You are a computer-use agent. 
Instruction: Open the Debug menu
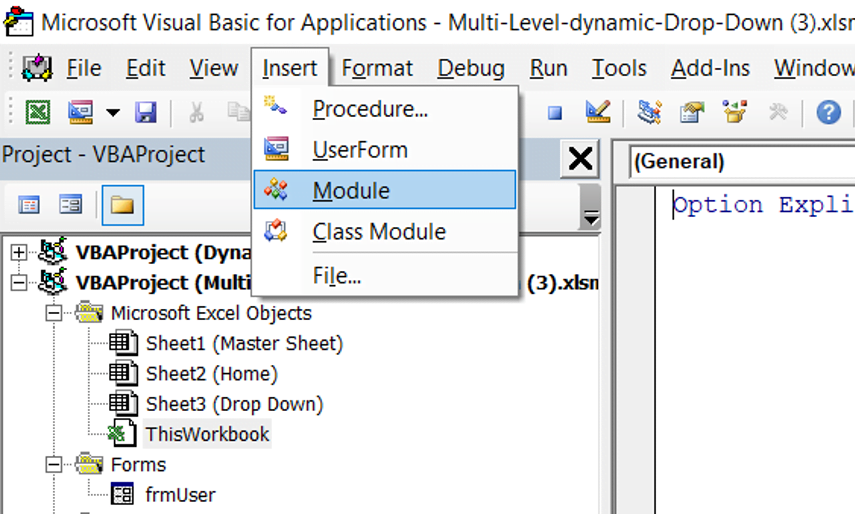[x=471, y=69]
